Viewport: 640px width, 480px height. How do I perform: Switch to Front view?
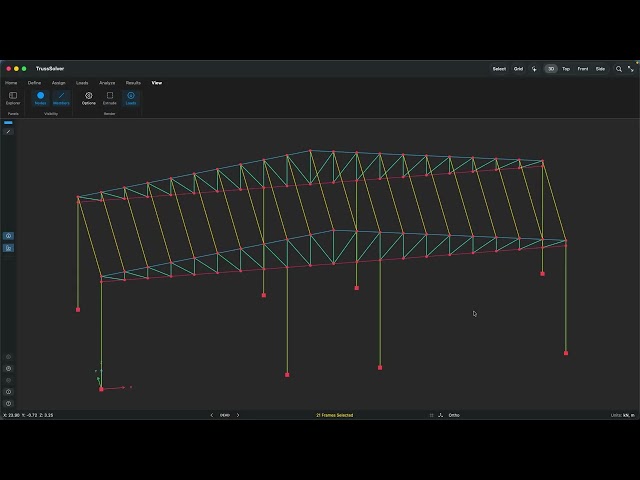tap(582, 69)
